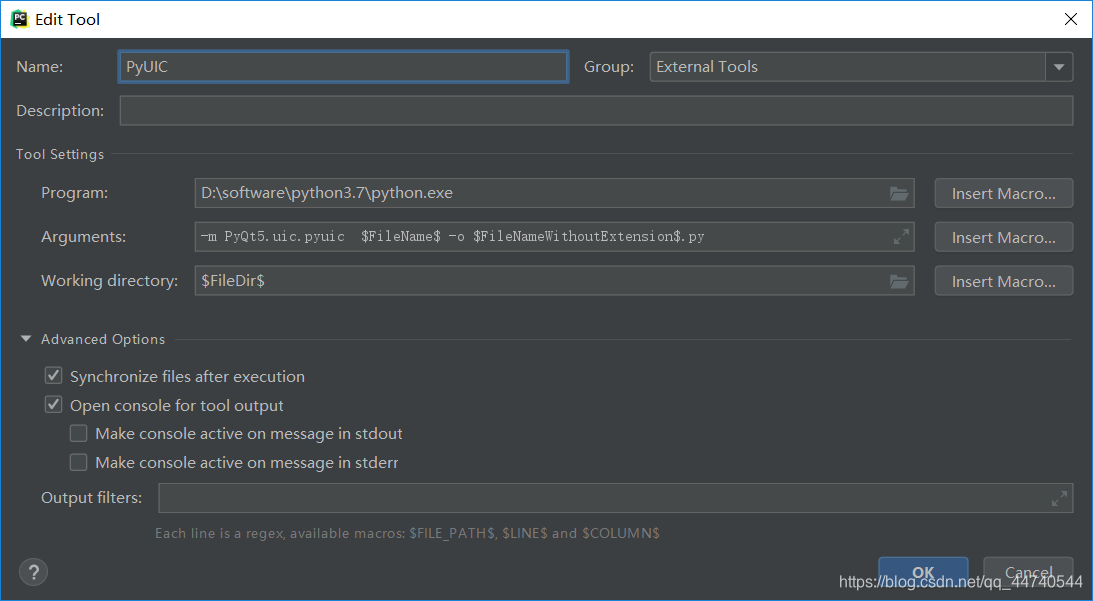Browse for the Program executable path

[x=898, y=193]
